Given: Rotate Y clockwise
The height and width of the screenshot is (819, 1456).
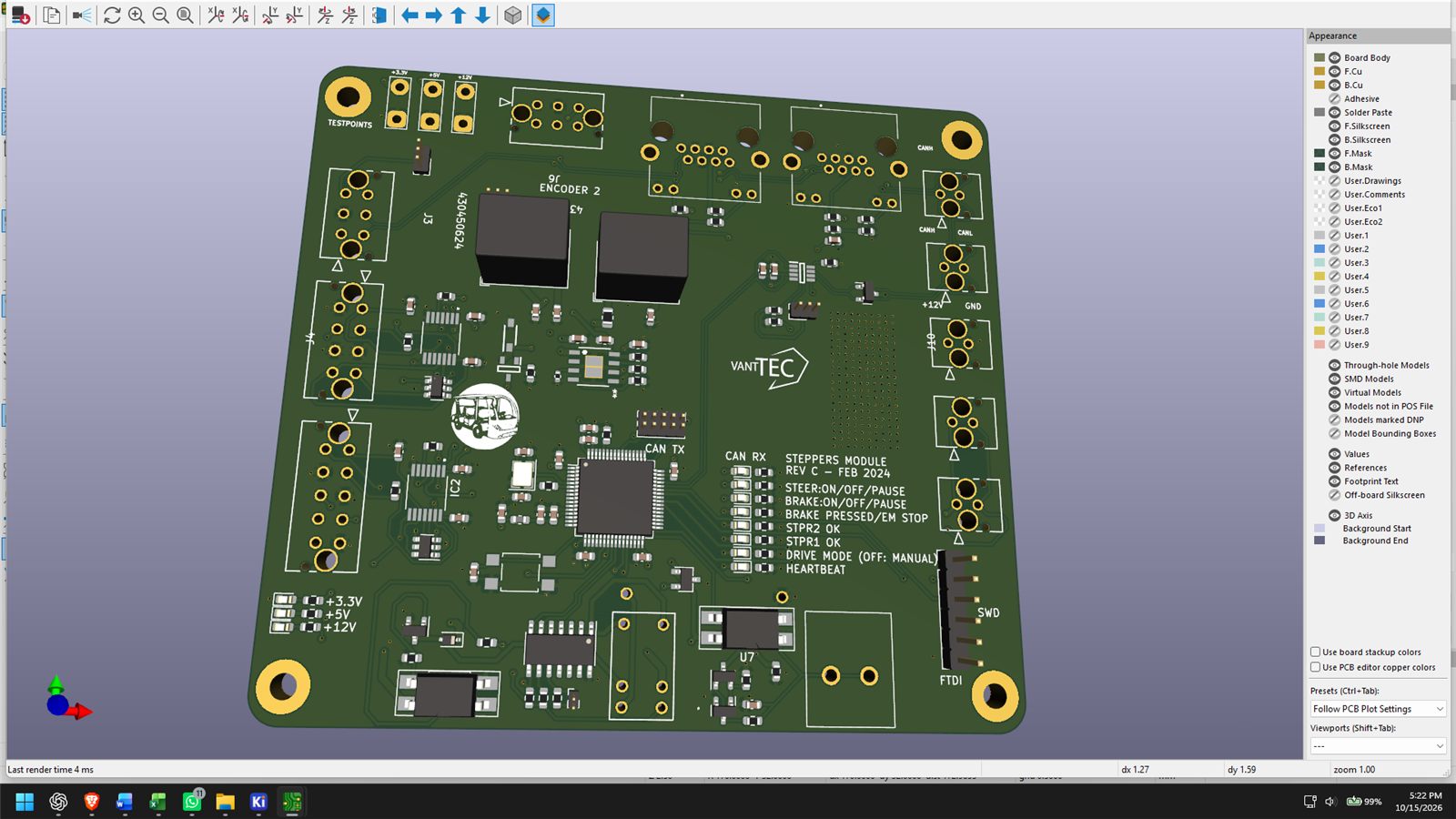Looking at the screenshot, I should pyautogui.click(x=270, y=15).
